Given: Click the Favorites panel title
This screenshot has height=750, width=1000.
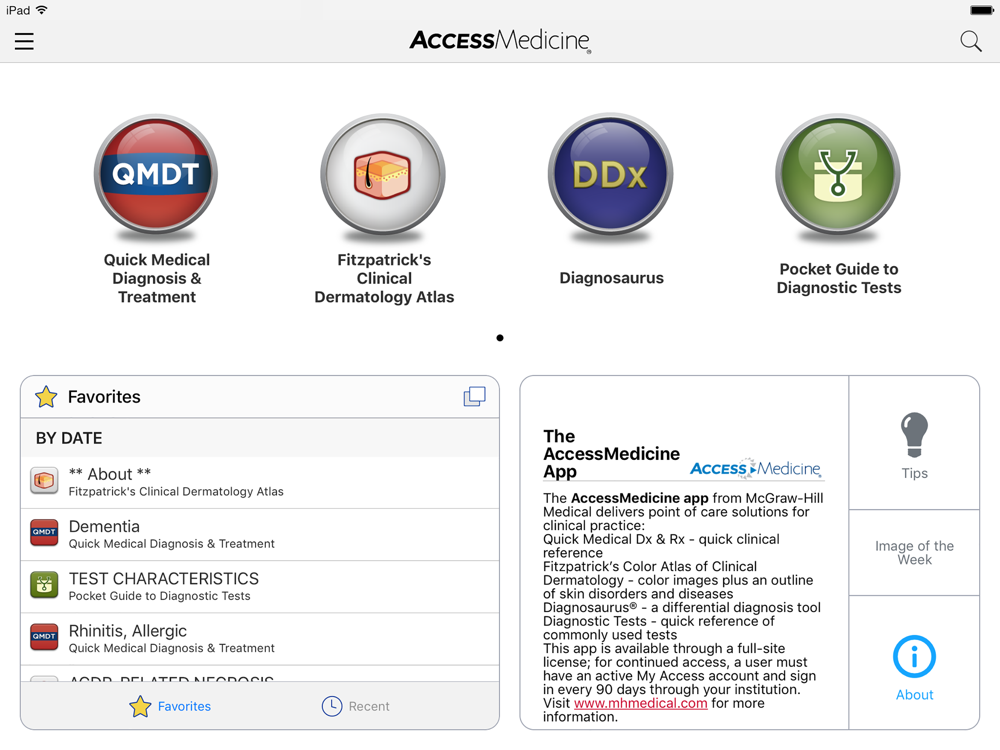Looking at the screenshot, I should [x=104, y=397].
